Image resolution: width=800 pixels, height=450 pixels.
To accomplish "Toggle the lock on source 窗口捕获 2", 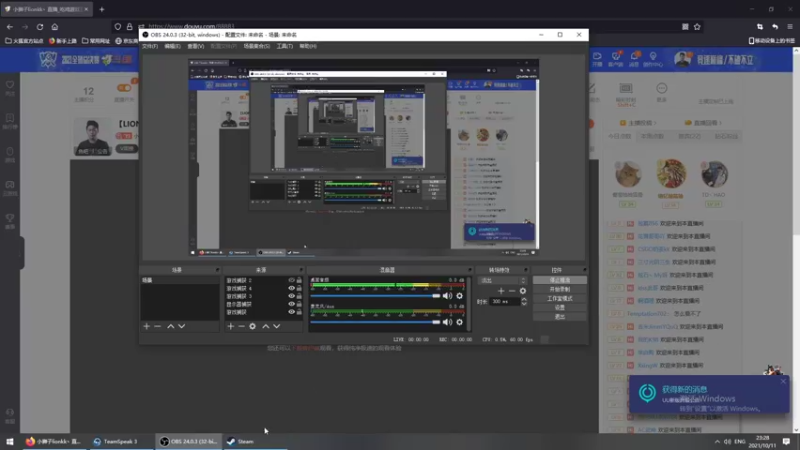I will click(x=299, y=280).
